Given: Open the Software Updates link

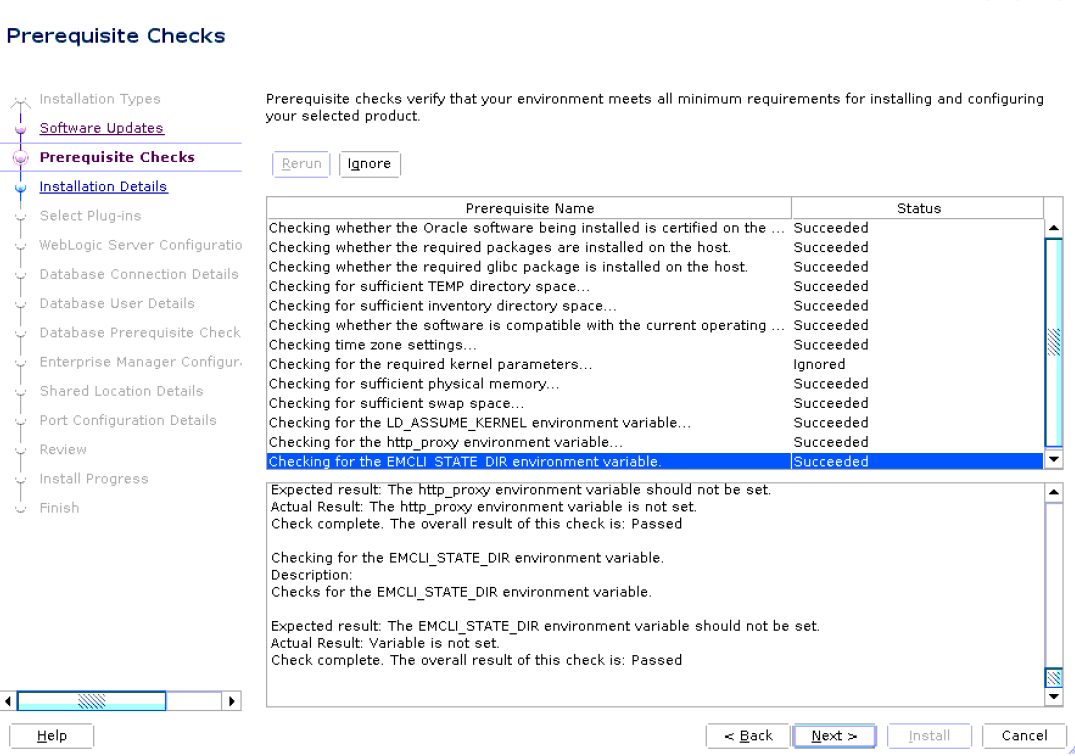Looking at the screenshot, I should coord(101,128).
